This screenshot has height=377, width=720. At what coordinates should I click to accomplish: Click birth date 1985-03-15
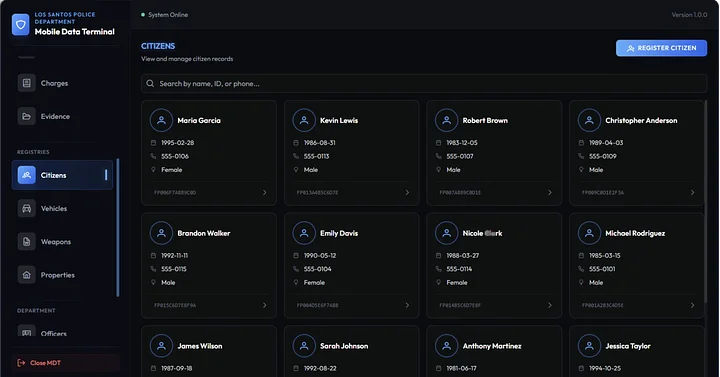604,255
